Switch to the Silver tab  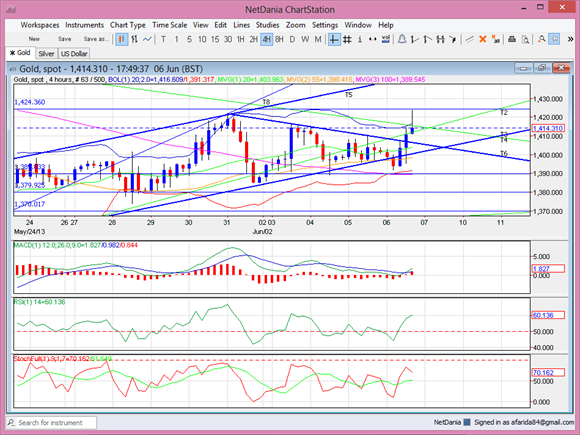[46, 54]
